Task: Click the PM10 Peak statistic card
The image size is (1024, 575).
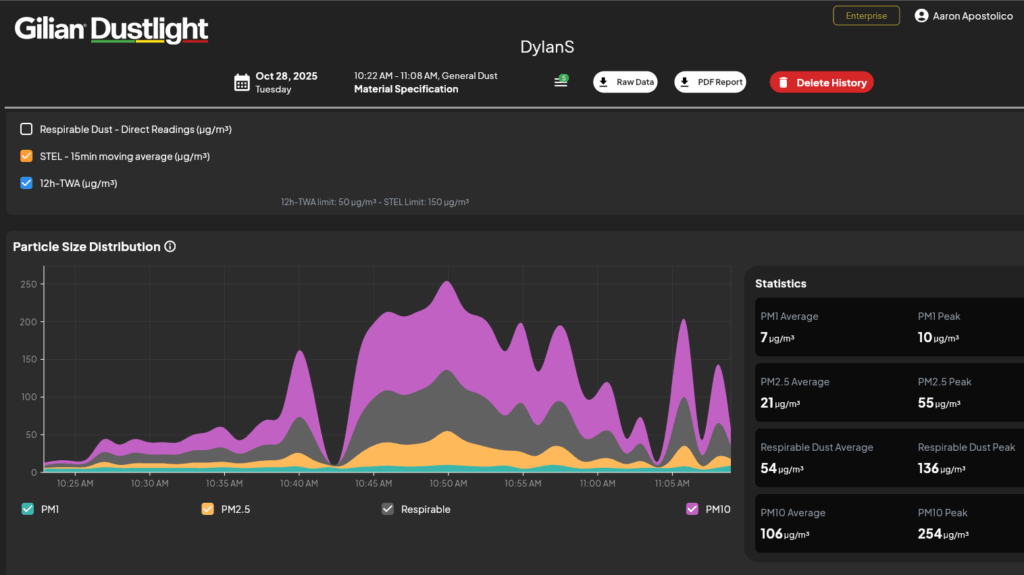Action: tap(969, 524)
